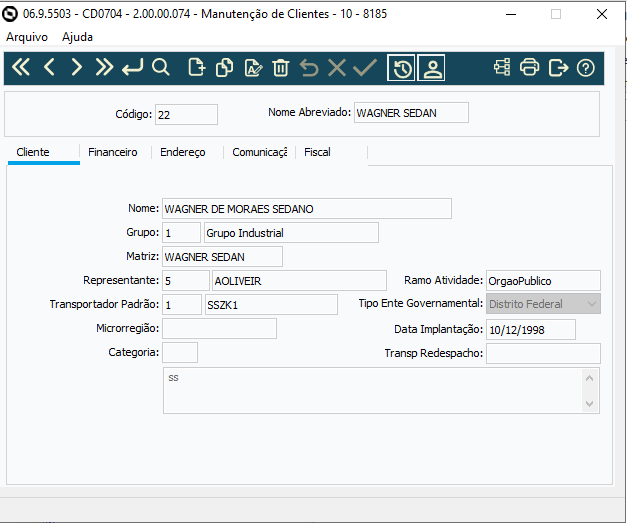
Task: Click the SSZK1 transporter name field
Action: tap(271, 305)
